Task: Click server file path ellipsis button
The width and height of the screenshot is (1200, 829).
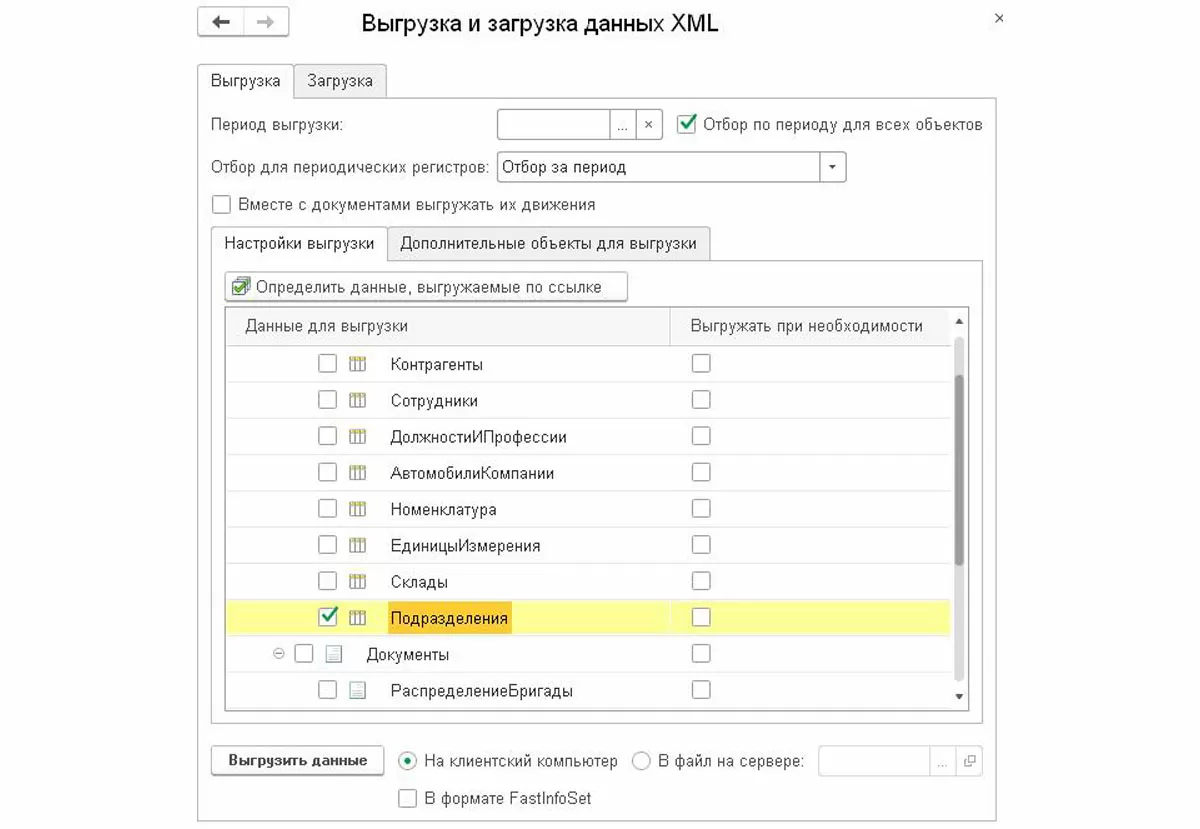Action: [x=943, y=761]
